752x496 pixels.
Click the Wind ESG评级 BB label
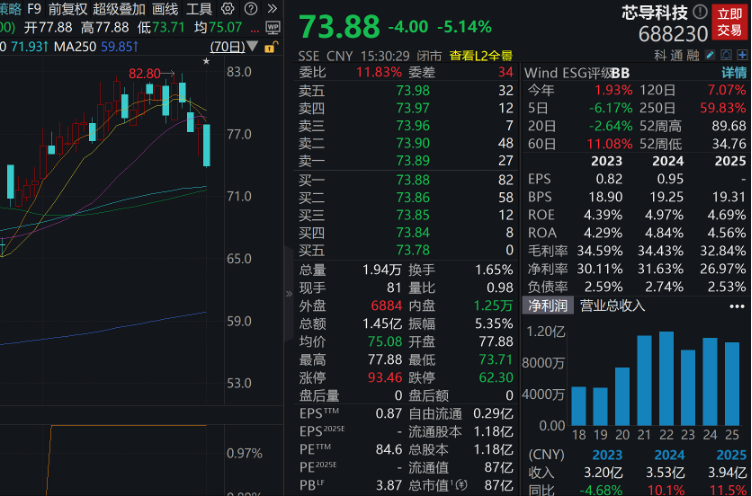pos(577,73)
